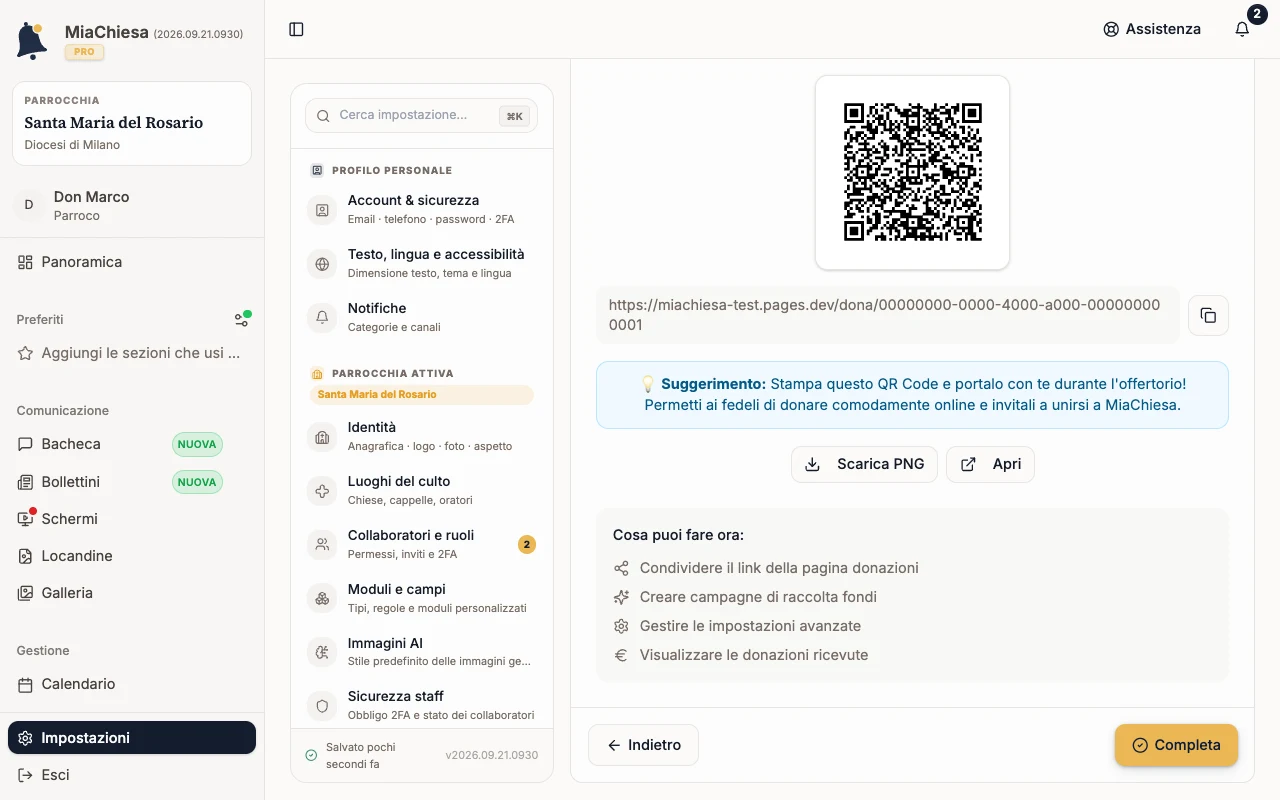Click the Don Marco Parroco profile
The height and width of the screenshot is (800, 1280).
132,205
